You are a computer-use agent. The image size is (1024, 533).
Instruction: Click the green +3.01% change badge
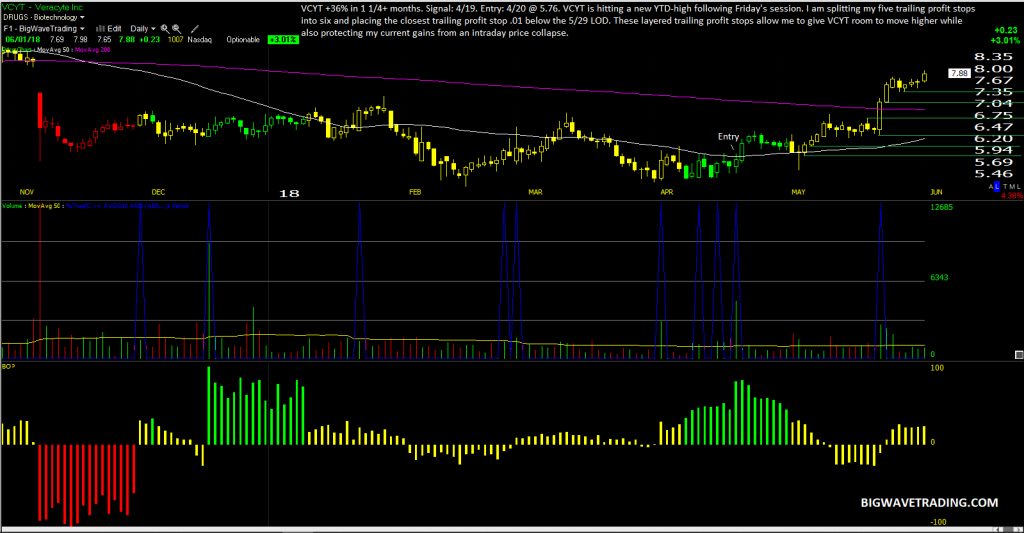[x=283, y=40]
